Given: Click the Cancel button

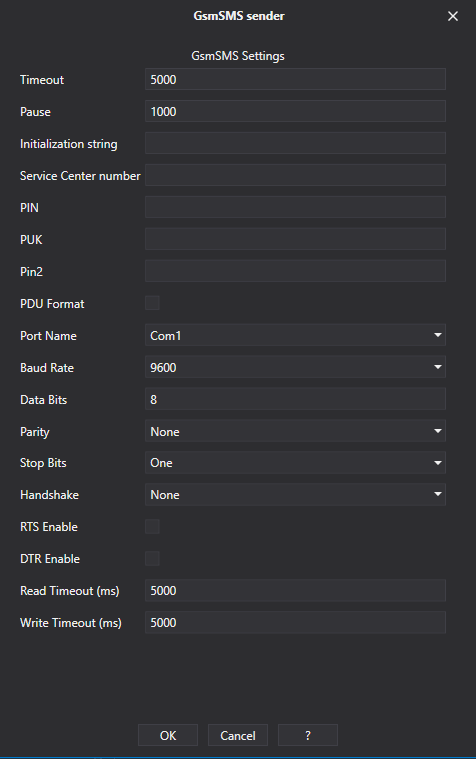Looking at the screenshot, I should [x=238, y=735].
